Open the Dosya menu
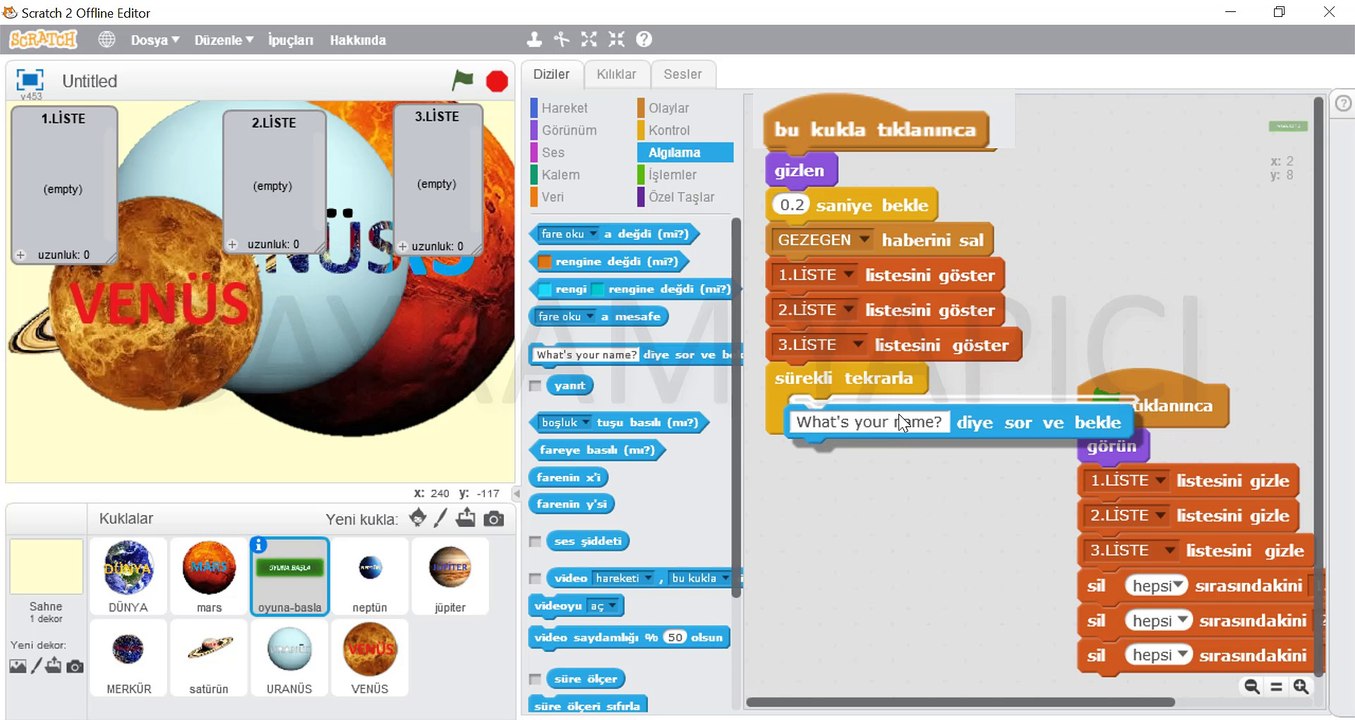This screenshot has height=720, width=1355. point(155,40)
